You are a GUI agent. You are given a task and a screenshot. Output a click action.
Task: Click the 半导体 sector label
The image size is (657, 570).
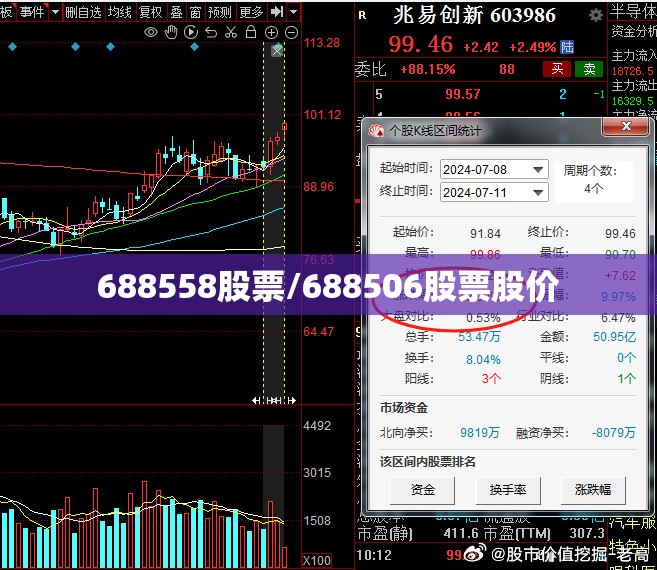point(633,11)
